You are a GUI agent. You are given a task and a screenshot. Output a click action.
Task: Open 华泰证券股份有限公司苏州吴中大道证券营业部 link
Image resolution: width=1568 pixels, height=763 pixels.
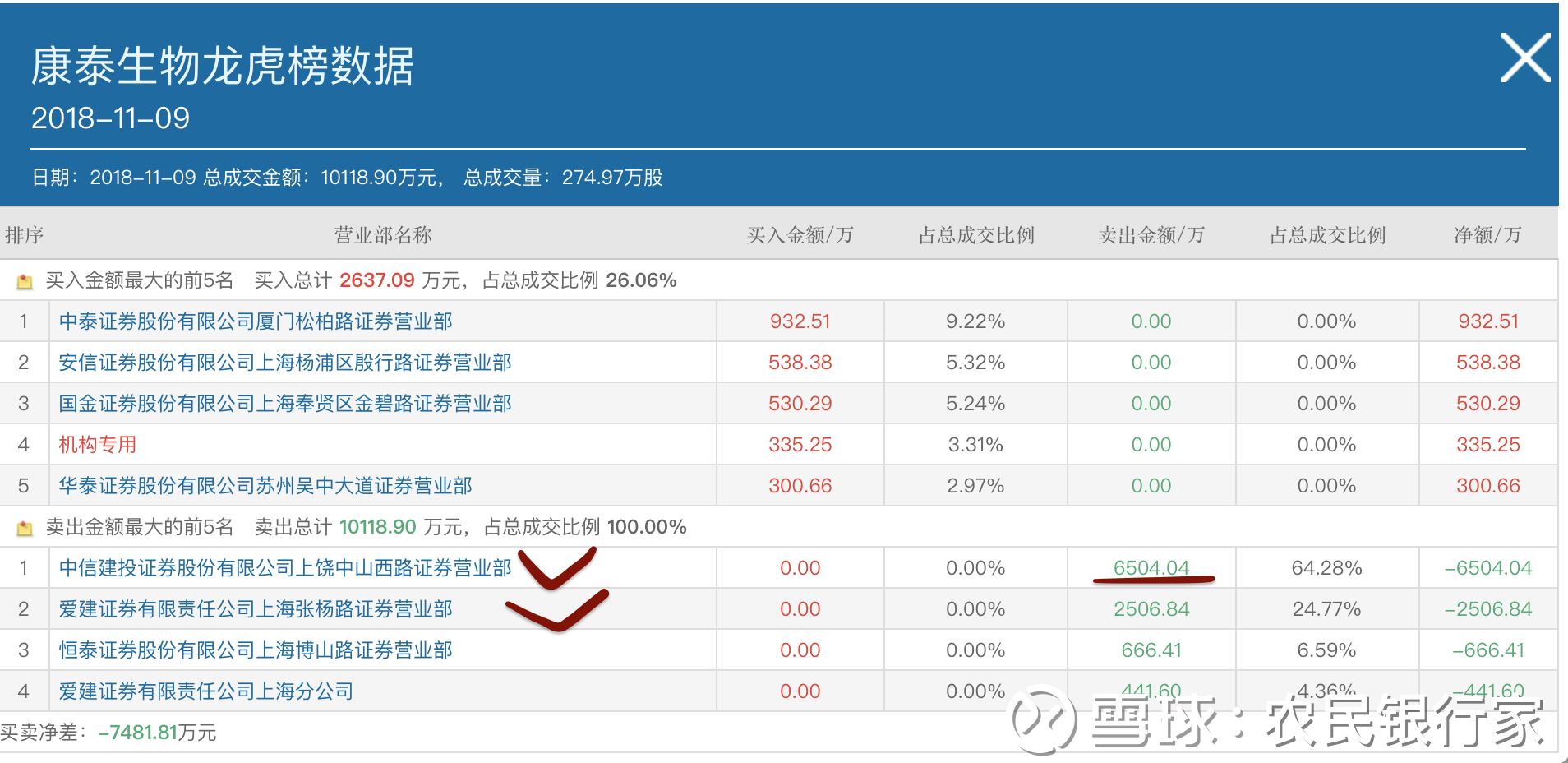click(265, 486)
